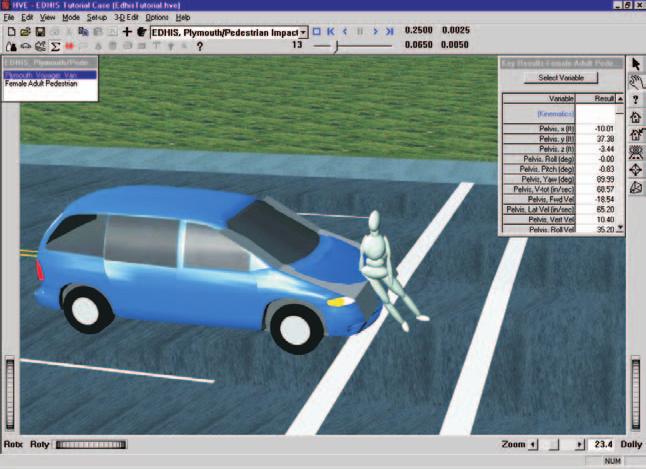Pause the simulation playback
Image resolution: width=646 pixels, height=469 pixels.
[360, 31]
